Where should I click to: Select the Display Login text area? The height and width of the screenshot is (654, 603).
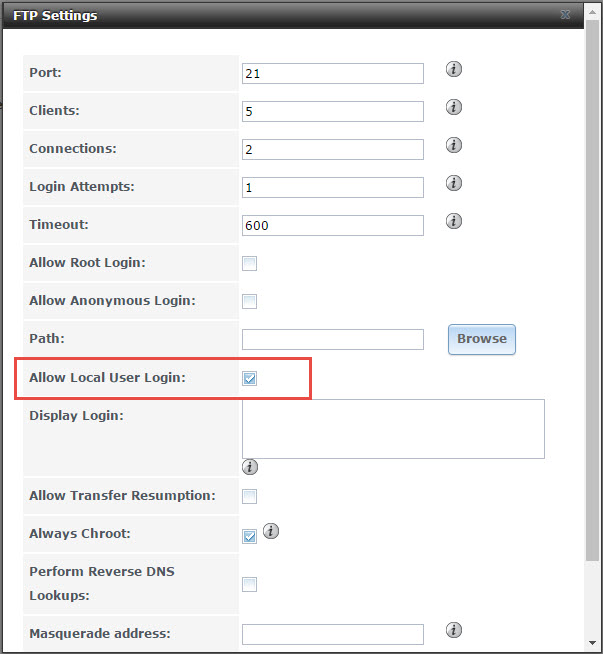(x=393, y=429)
